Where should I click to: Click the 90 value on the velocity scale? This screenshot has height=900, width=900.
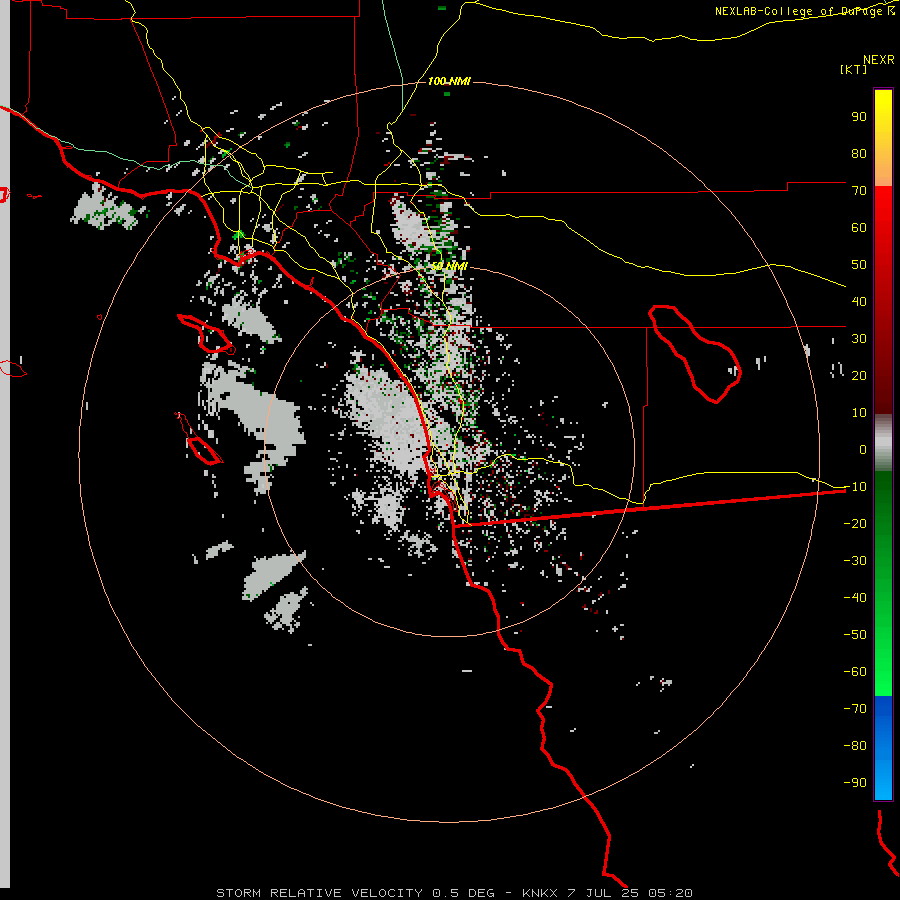pos(859,117)
